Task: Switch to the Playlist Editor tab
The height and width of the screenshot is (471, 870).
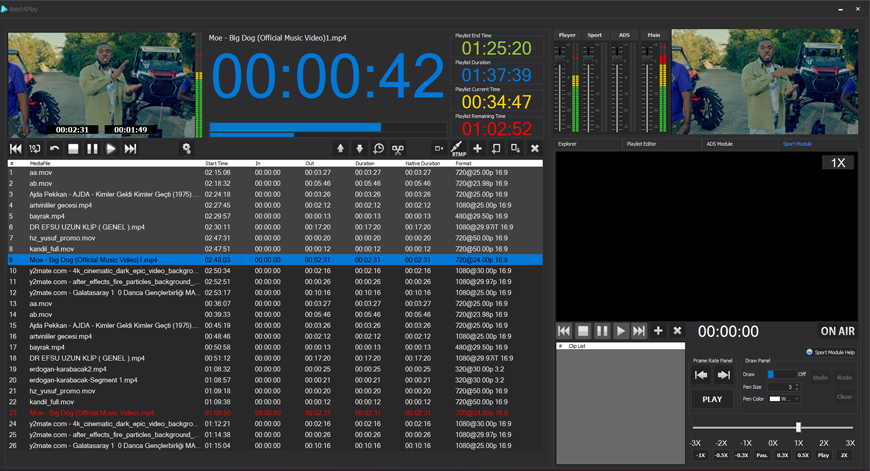Action: pyautogui.click(x=641, y=144)
